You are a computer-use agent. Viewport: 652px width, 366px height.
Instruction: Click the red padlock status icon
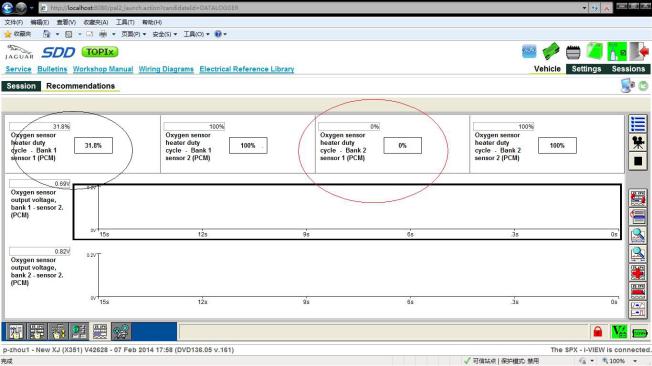(x=598, y=332)
